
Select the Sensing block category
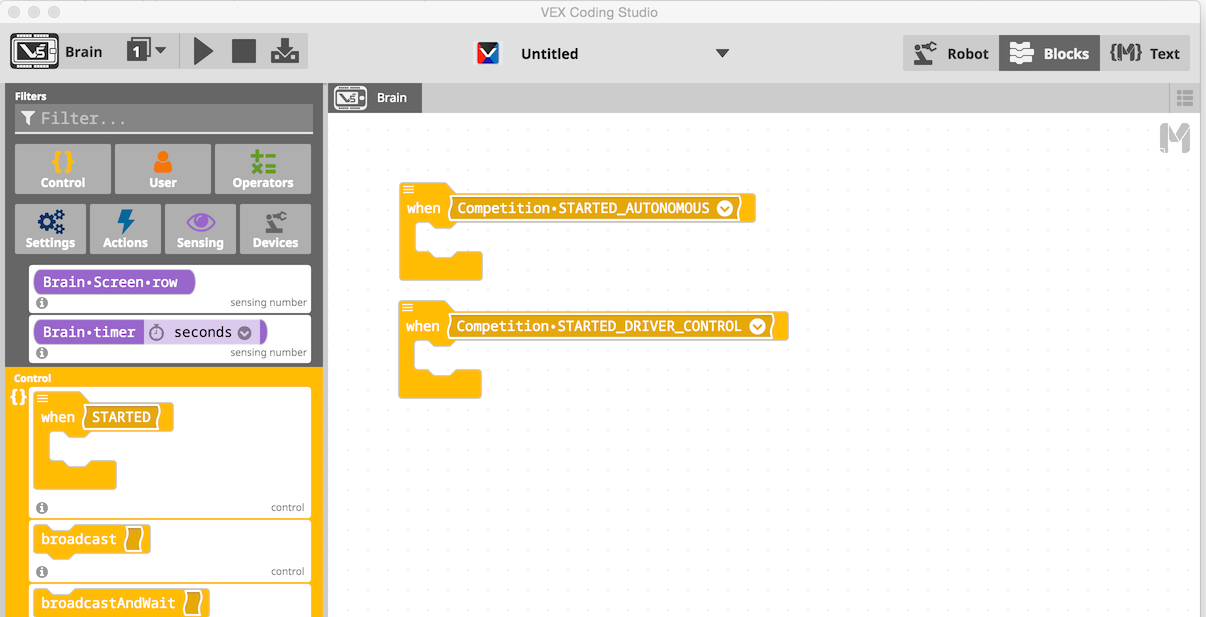click(200, 229)
